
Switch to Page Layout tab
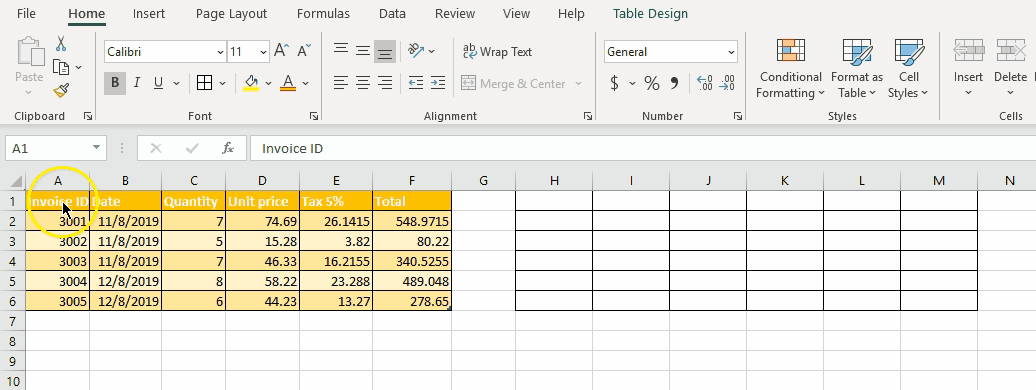(x=231, y=13)
